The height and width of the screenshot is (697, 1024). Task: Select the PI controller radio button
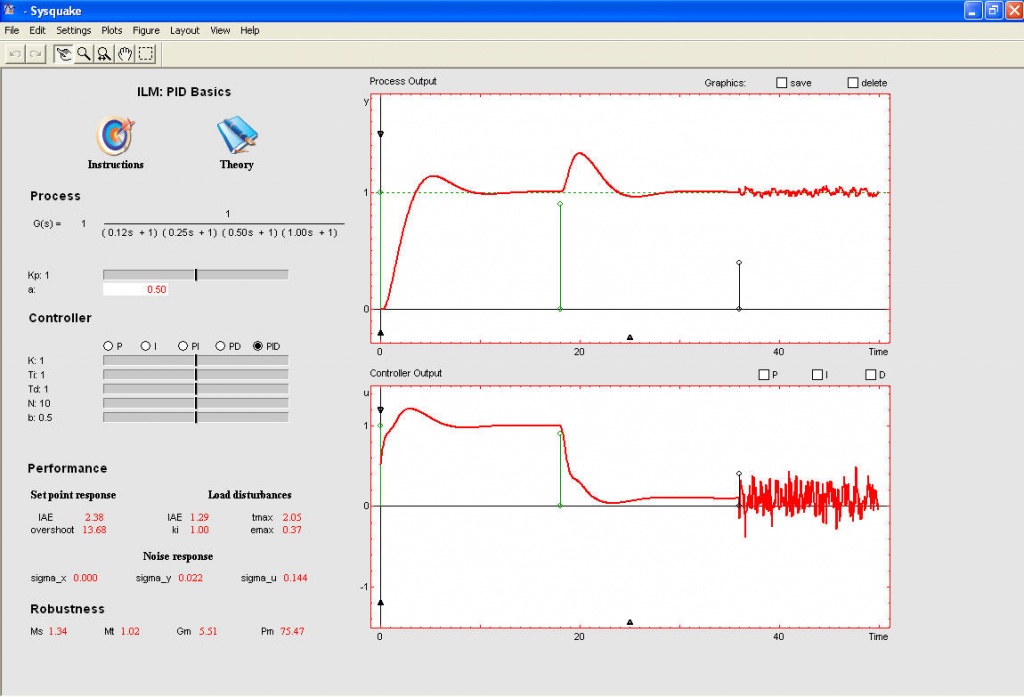click(x=183, y=346)
